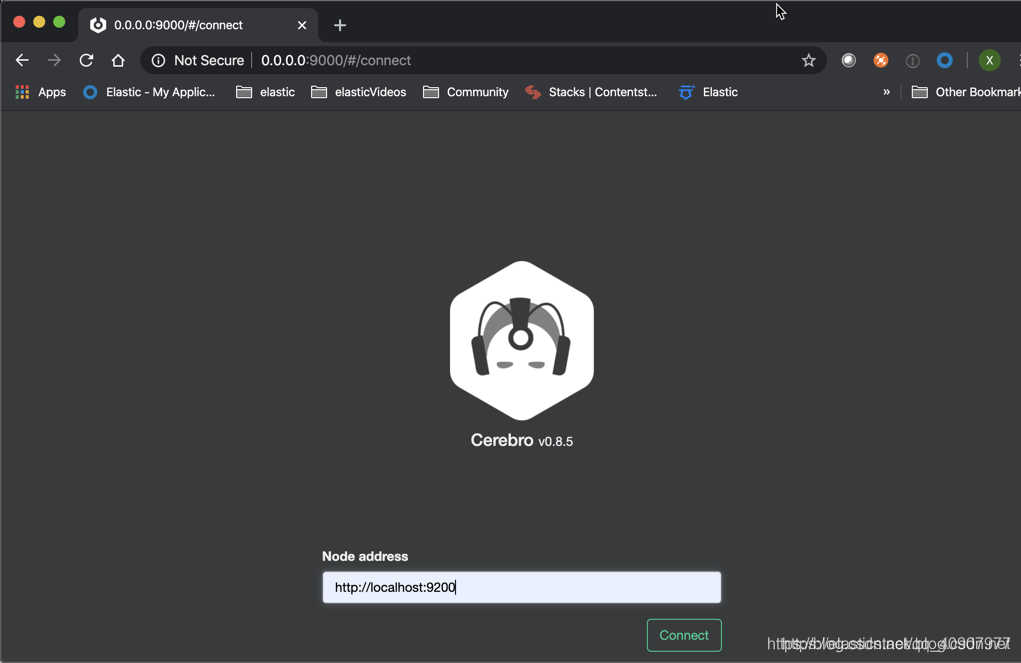Click the browser forward arrow

(x=54, y=61)
